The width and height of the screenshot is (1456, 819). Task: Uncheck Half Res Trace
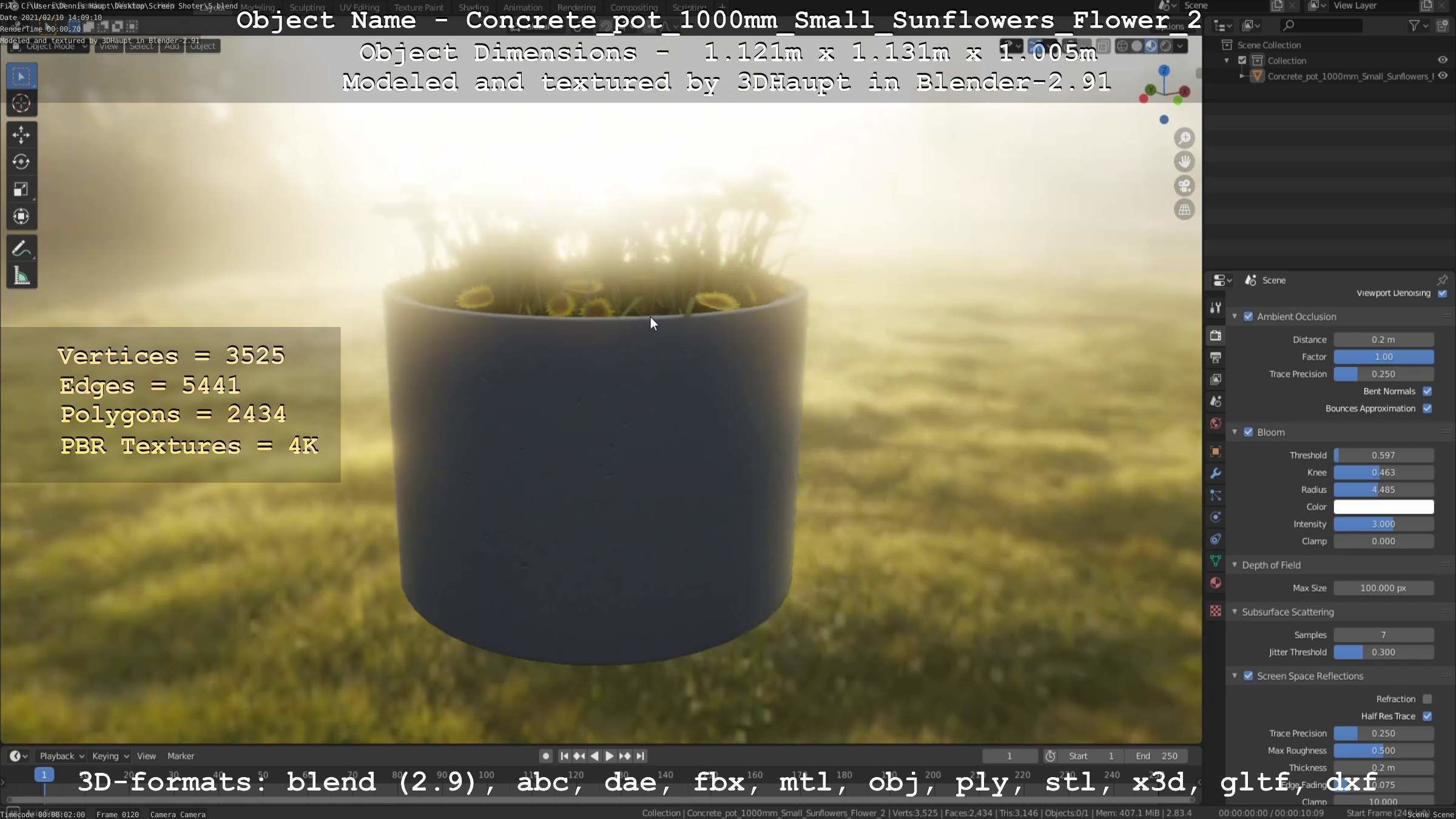click(x=1427, y=716)
